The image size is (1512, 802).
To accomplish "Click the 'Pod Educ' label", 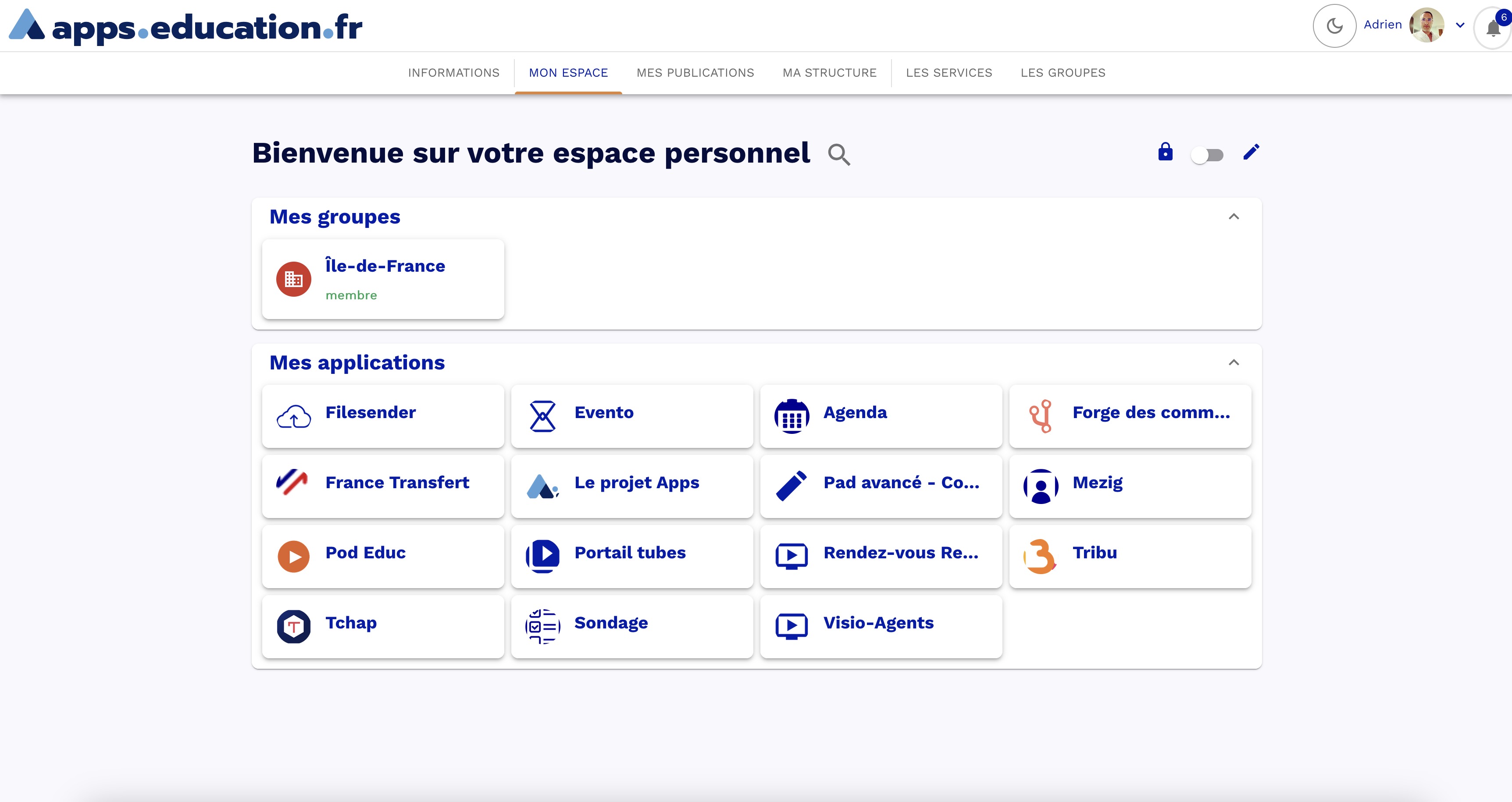I will (x=365, y=553).
